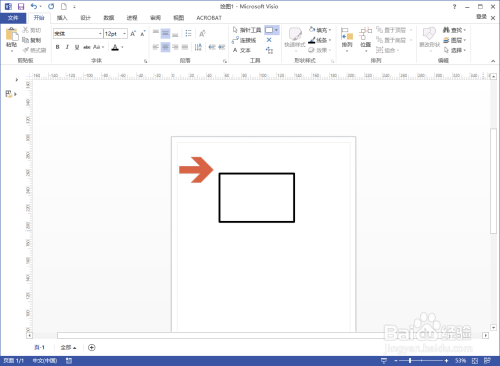
Task: Open the 位置 (Position) menu
Action: click(366, 40)
